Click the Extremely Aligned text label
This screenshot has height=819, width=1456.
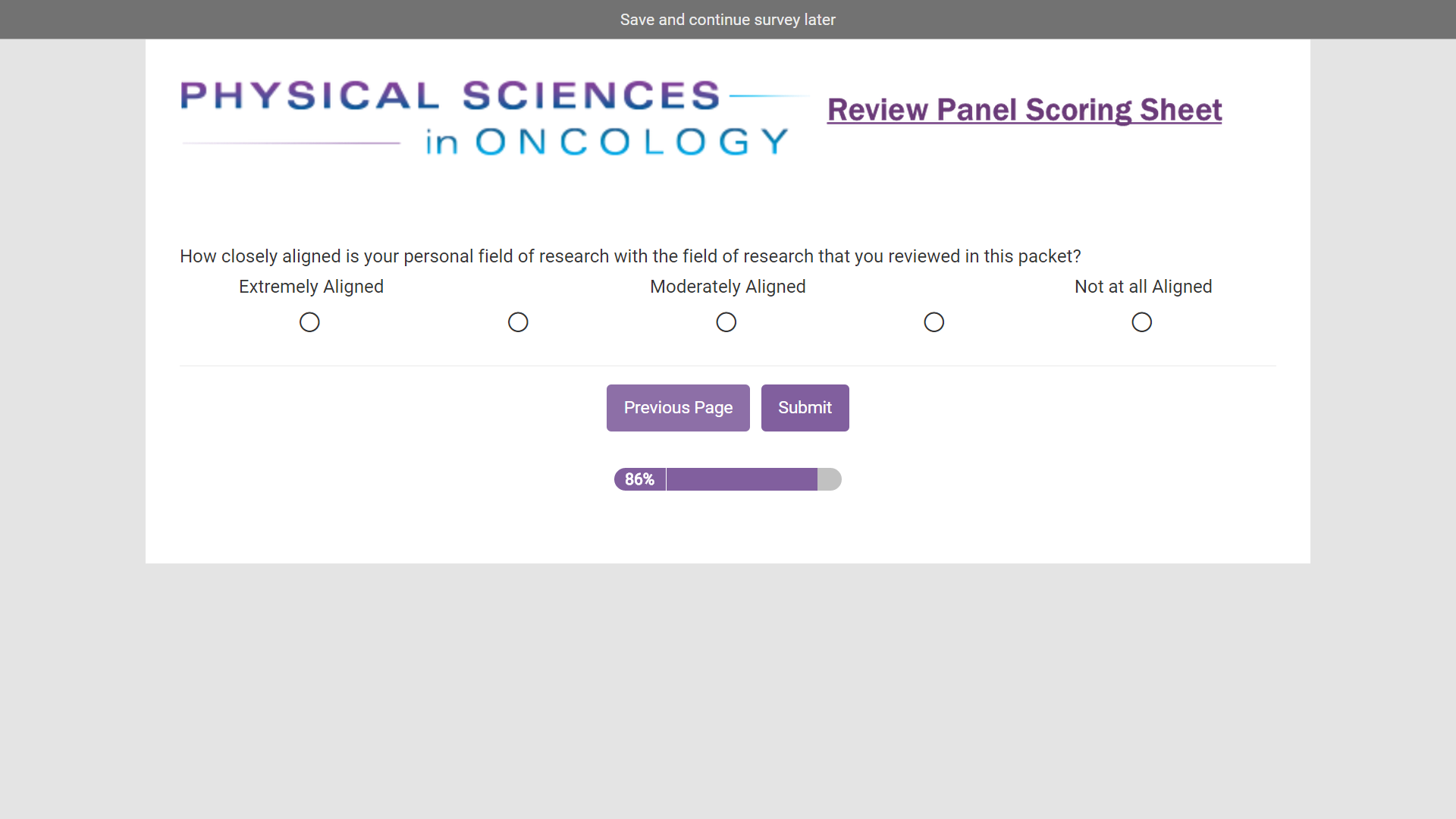pyautogui.click(x=311, y=287)
